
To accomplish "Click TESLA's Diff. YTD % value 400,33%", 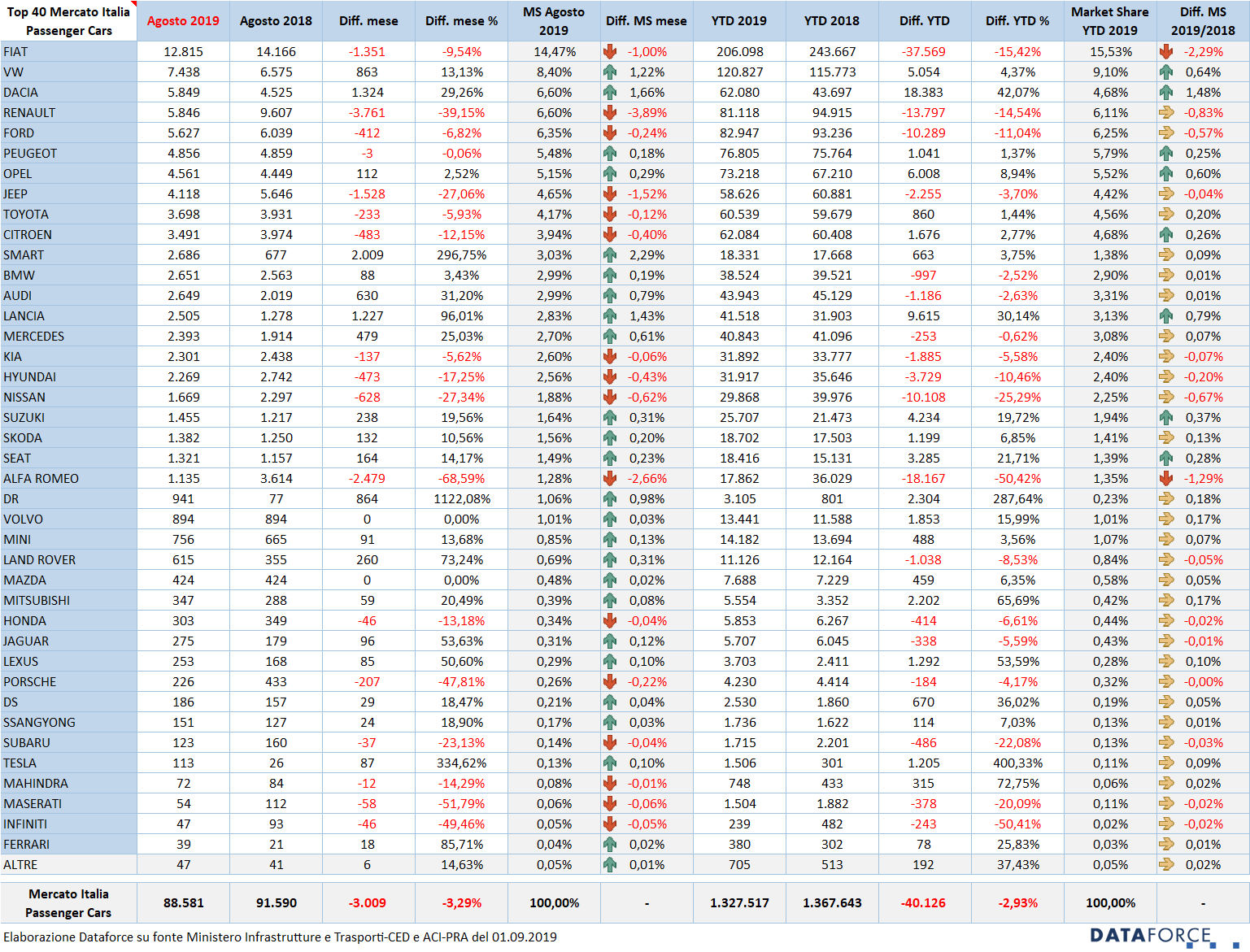I will 1017,763.
